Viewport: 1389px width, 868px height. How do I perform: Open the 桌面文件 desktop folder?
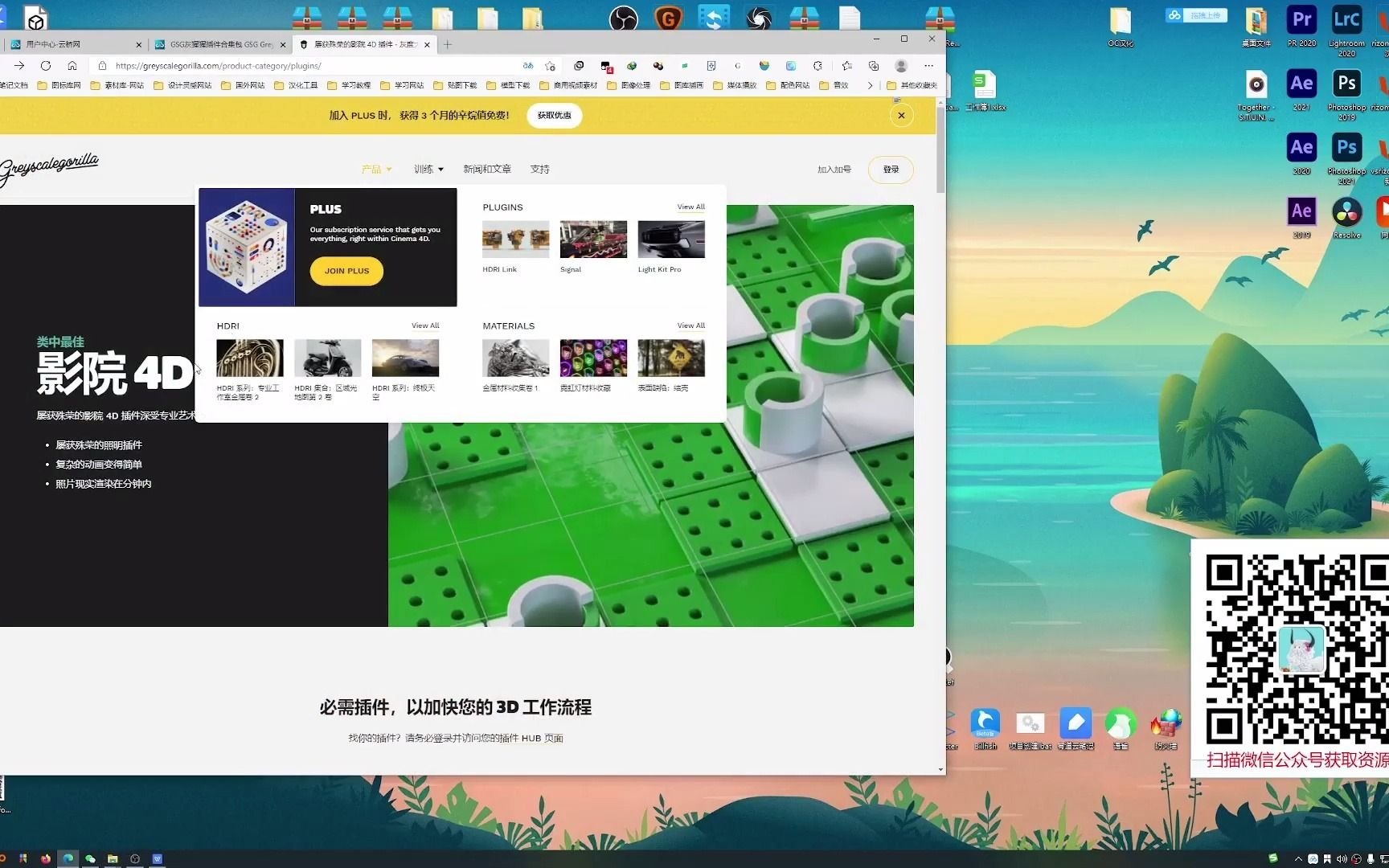[1256, 26]
